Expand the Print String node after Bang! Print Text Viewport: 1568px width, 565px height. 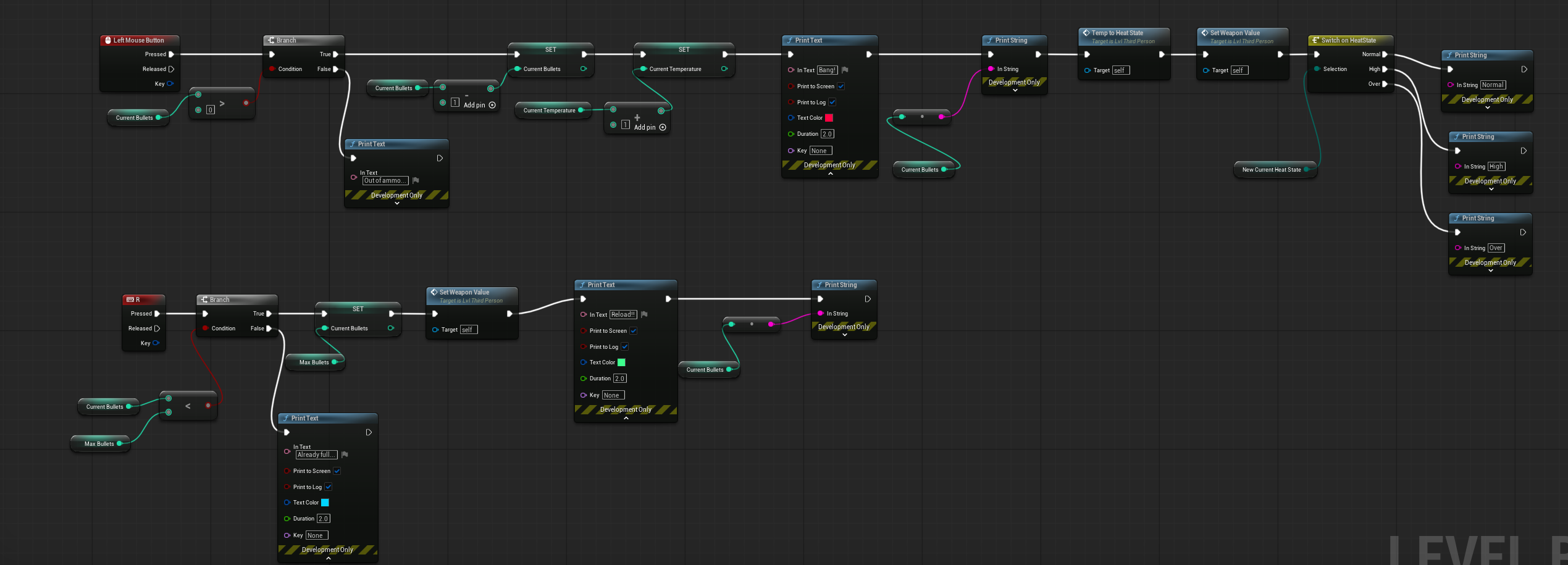point(1015,90)
